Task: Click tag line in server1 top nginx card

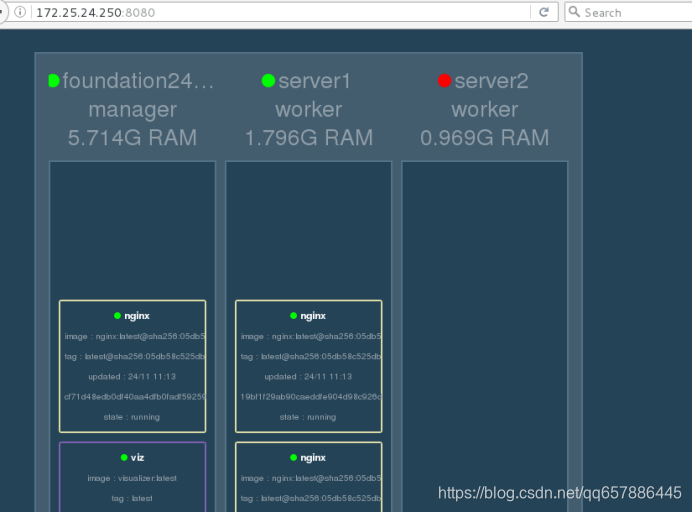Action: click(311, 357)
